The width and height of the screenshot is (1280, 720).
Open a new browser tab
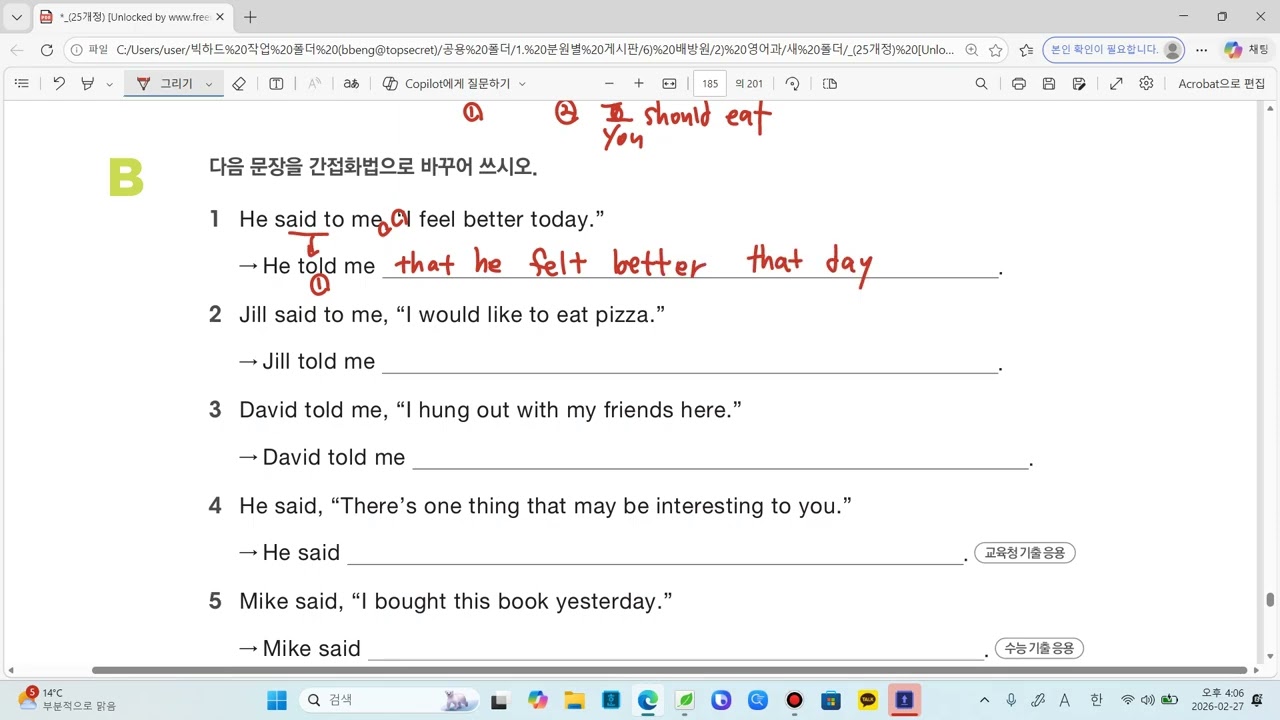coord(250,17)
